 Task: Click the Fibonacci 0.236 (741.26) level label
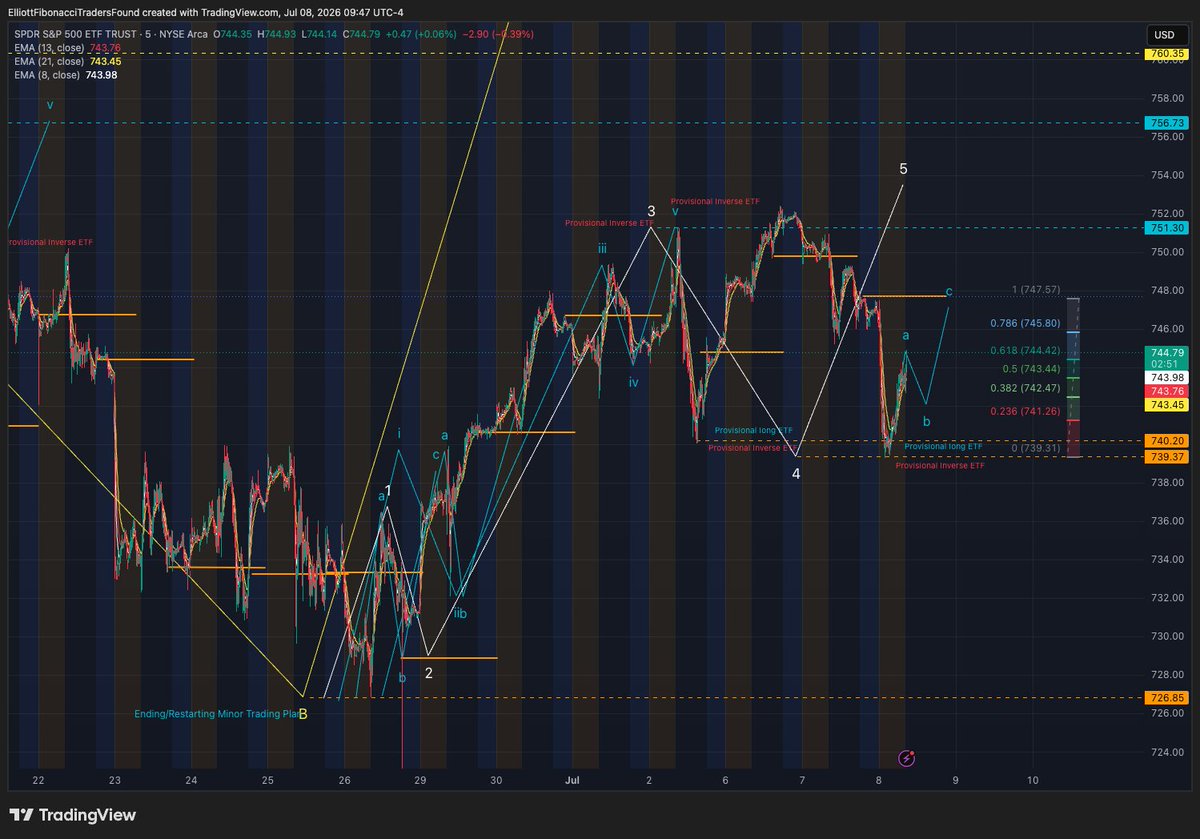(1025, 411)
